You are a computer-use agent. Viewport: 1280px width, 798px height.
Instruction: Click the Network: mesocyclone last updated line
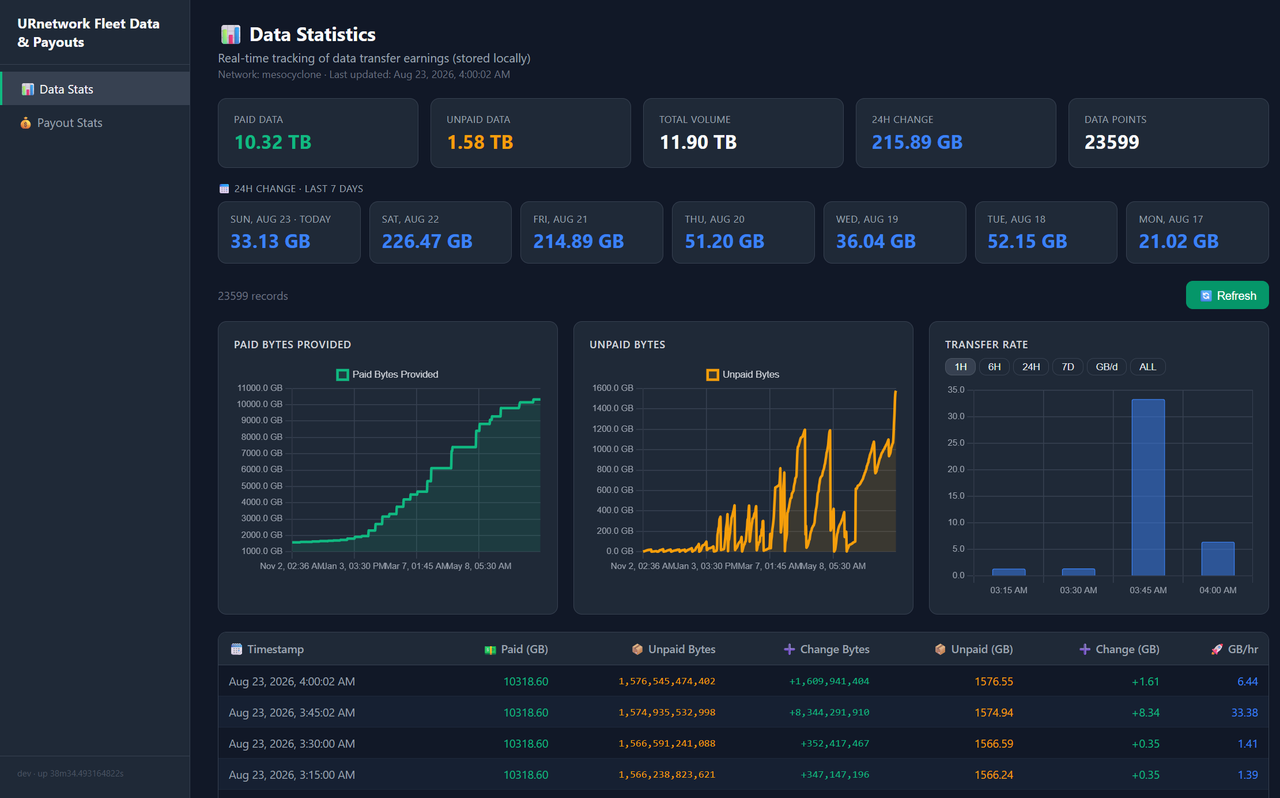point(364,74)
